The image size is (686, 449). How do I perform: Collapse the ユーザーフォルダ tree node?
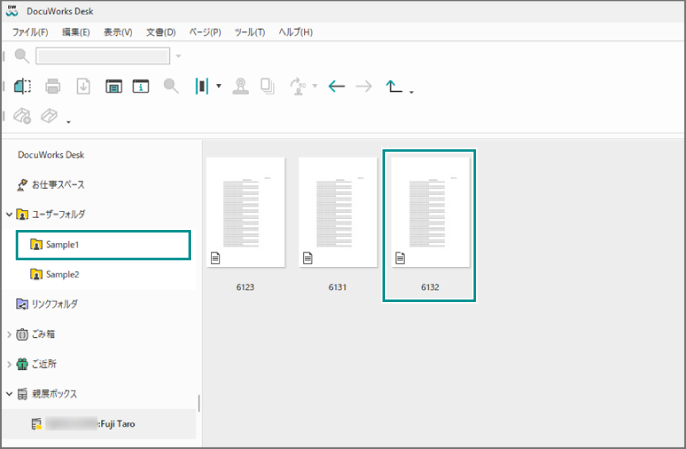(x=9, y=214)
